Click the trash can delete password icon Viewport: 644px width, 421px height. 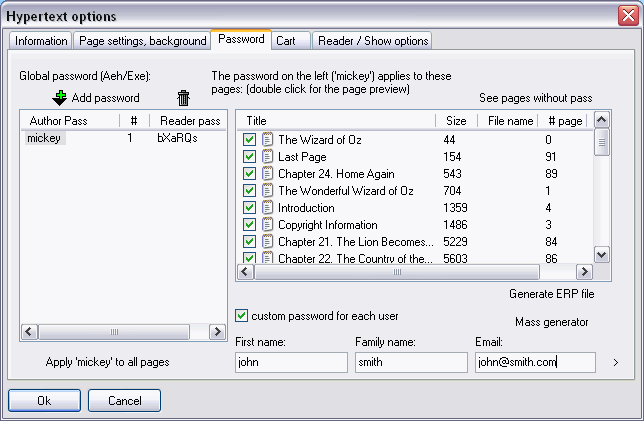pos(184,98)
